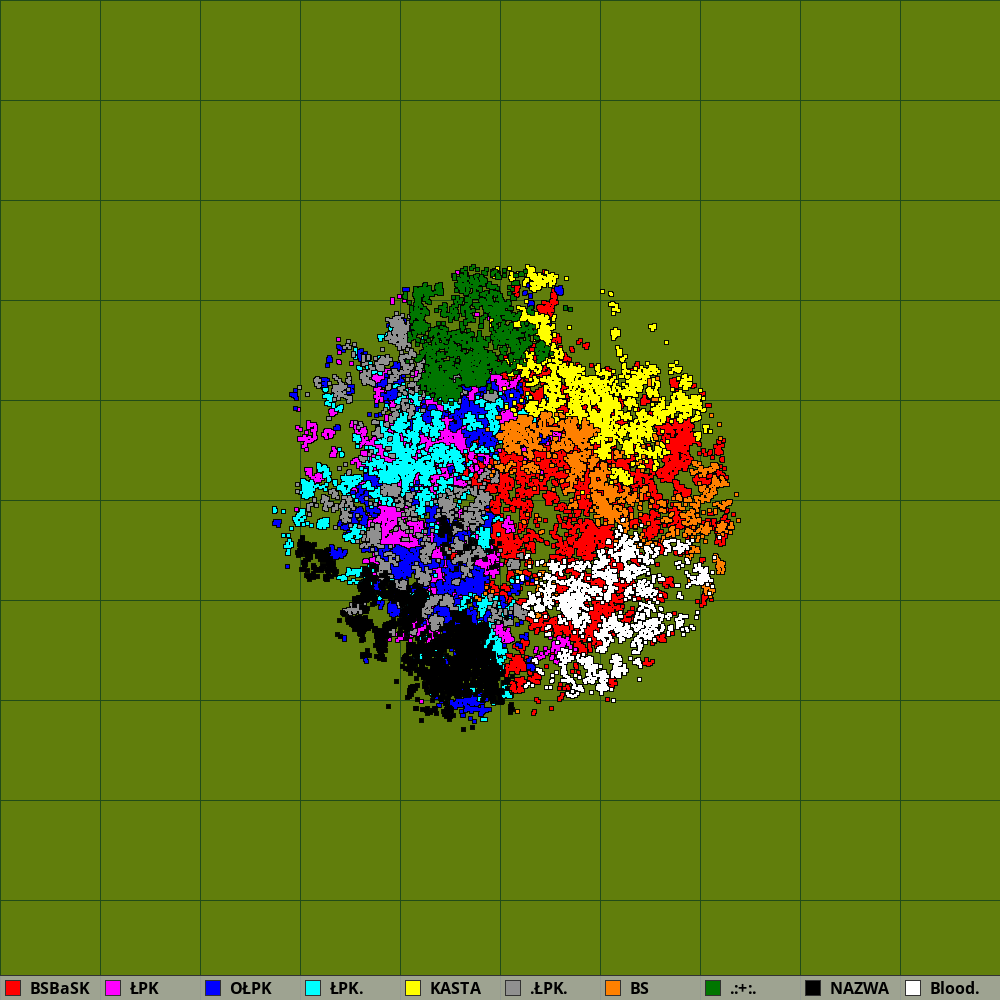Click the orange BS legend swatch
Image resolution: width=1000 pixels, height=1000 pixels.
[613, 988]
